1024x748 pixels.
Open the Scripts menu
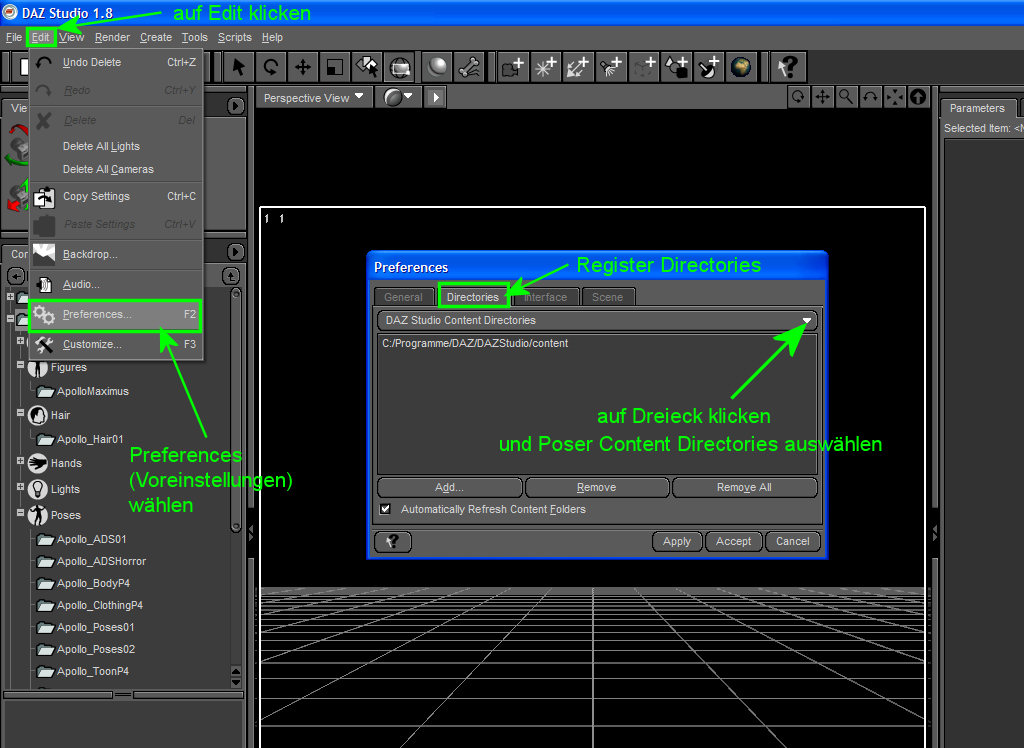point(234,37)
